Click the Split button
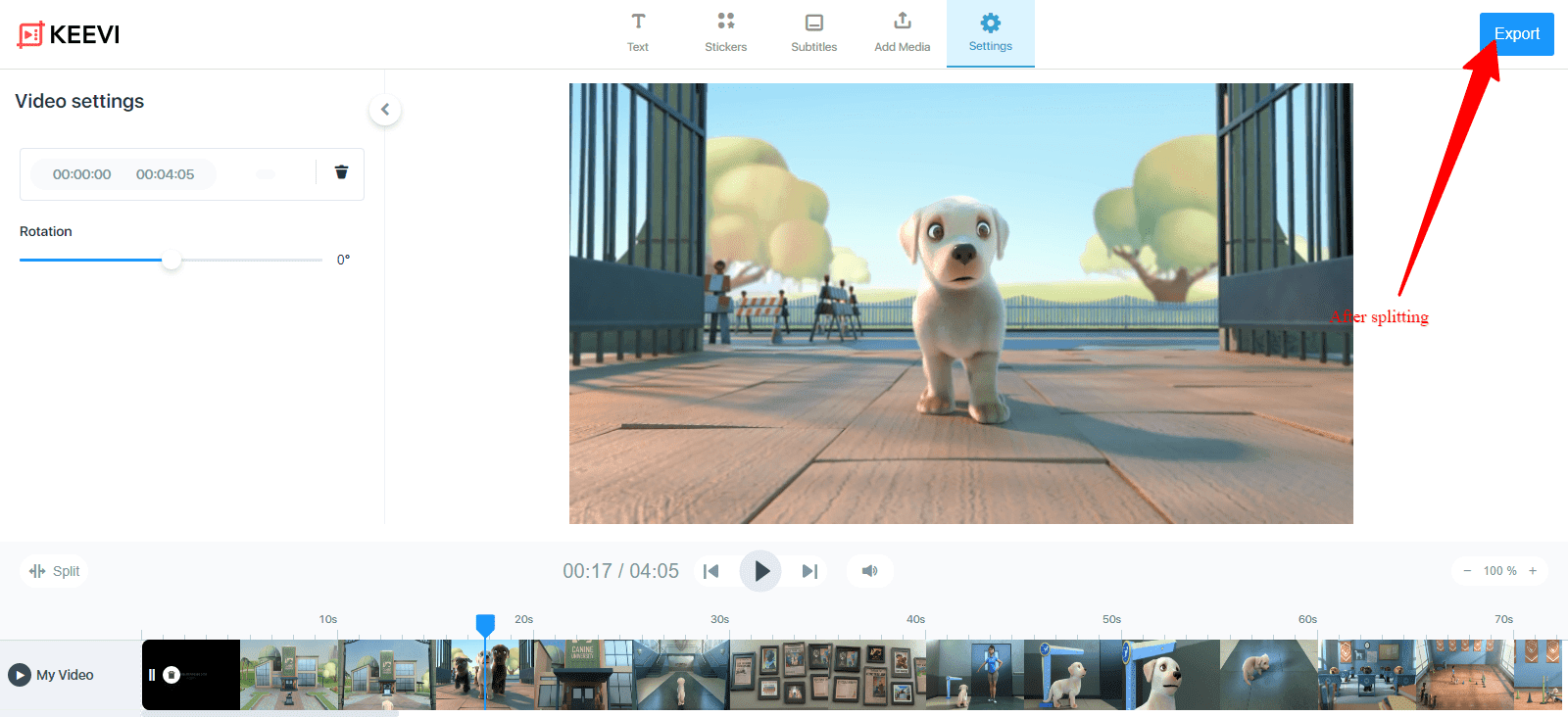 [x=55, y=571]
